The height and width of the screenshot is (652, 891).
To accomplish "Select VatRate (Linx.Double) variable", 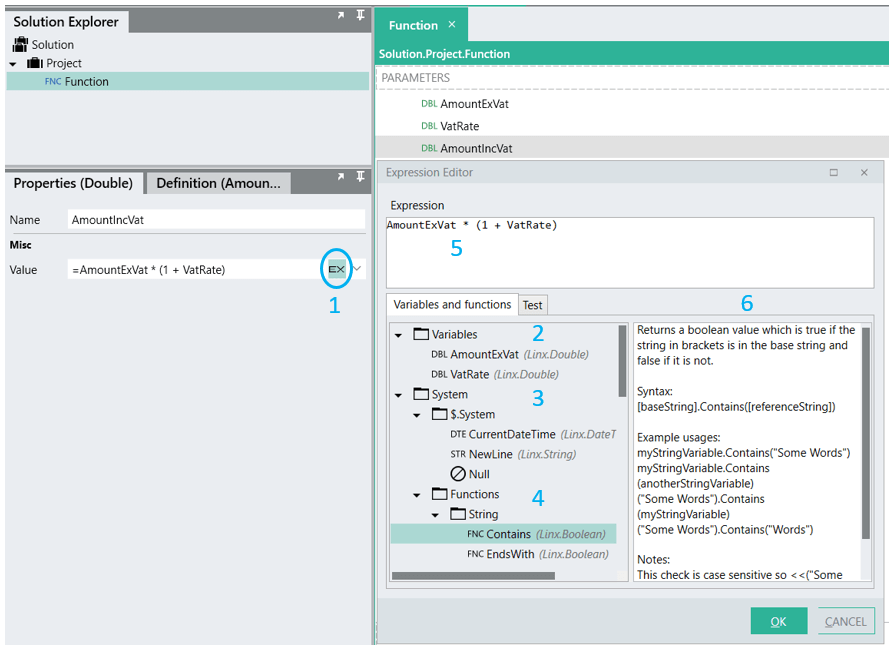I will point(494,374).
